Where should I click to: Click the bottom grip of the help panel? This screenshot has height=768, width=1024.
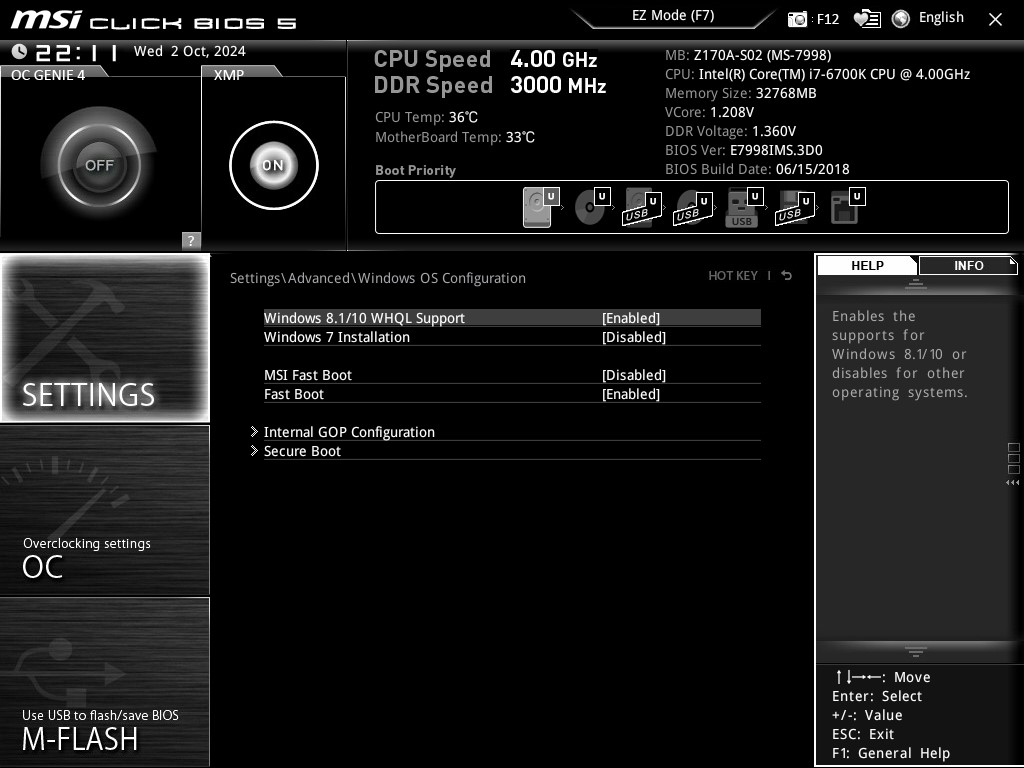click(x=916, y=651)
